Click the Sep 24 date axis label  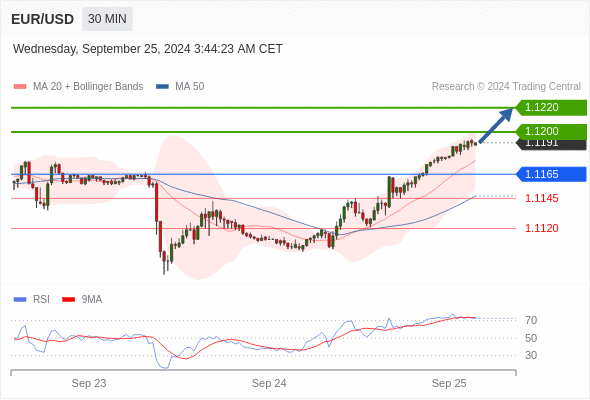[x=269, y=383]
